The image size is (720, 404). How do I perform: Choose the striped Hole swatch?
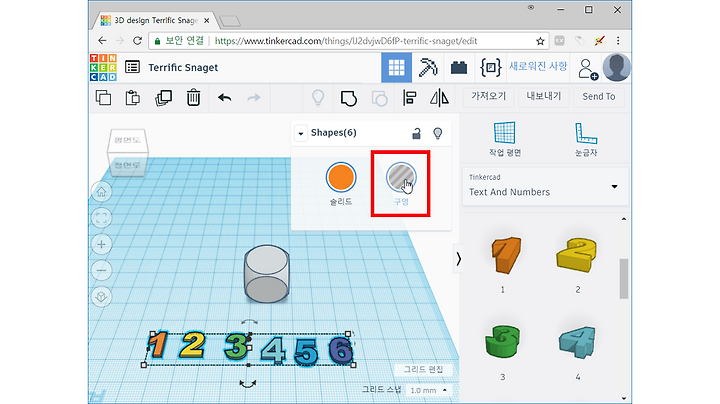pos(401,177)
